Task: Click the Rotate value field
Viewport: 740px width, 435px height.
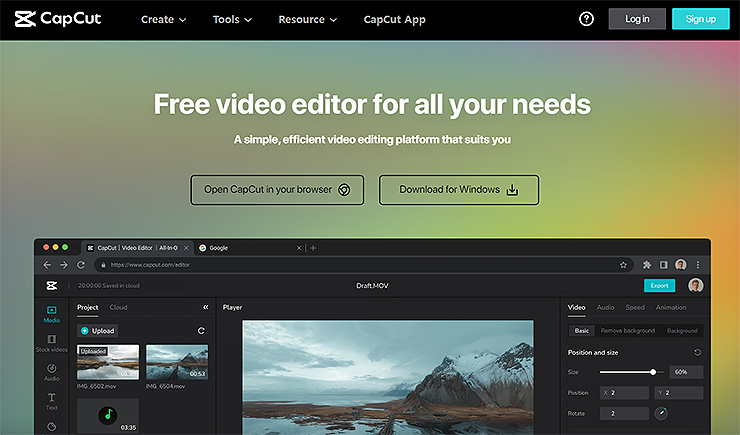Action: [624, 413]
